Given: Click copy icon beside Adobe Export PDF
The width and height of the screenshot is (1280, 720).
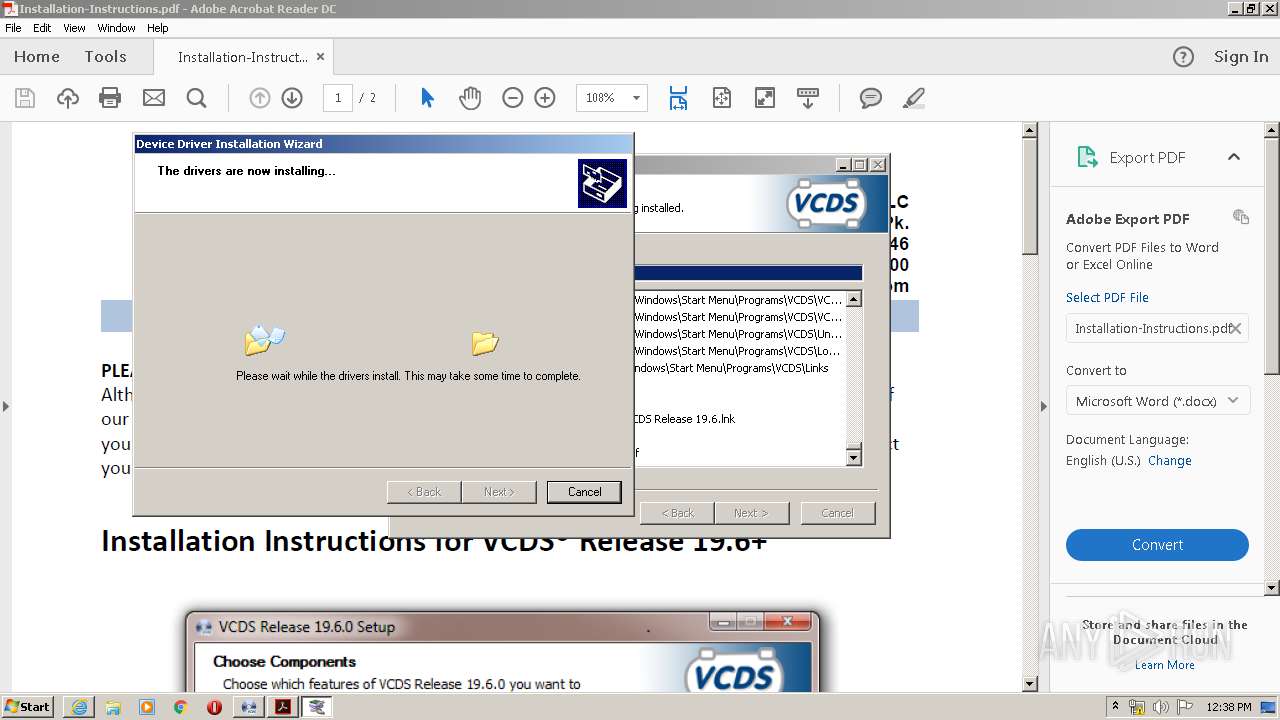Looking at the screenshot, I should 1241,217.
